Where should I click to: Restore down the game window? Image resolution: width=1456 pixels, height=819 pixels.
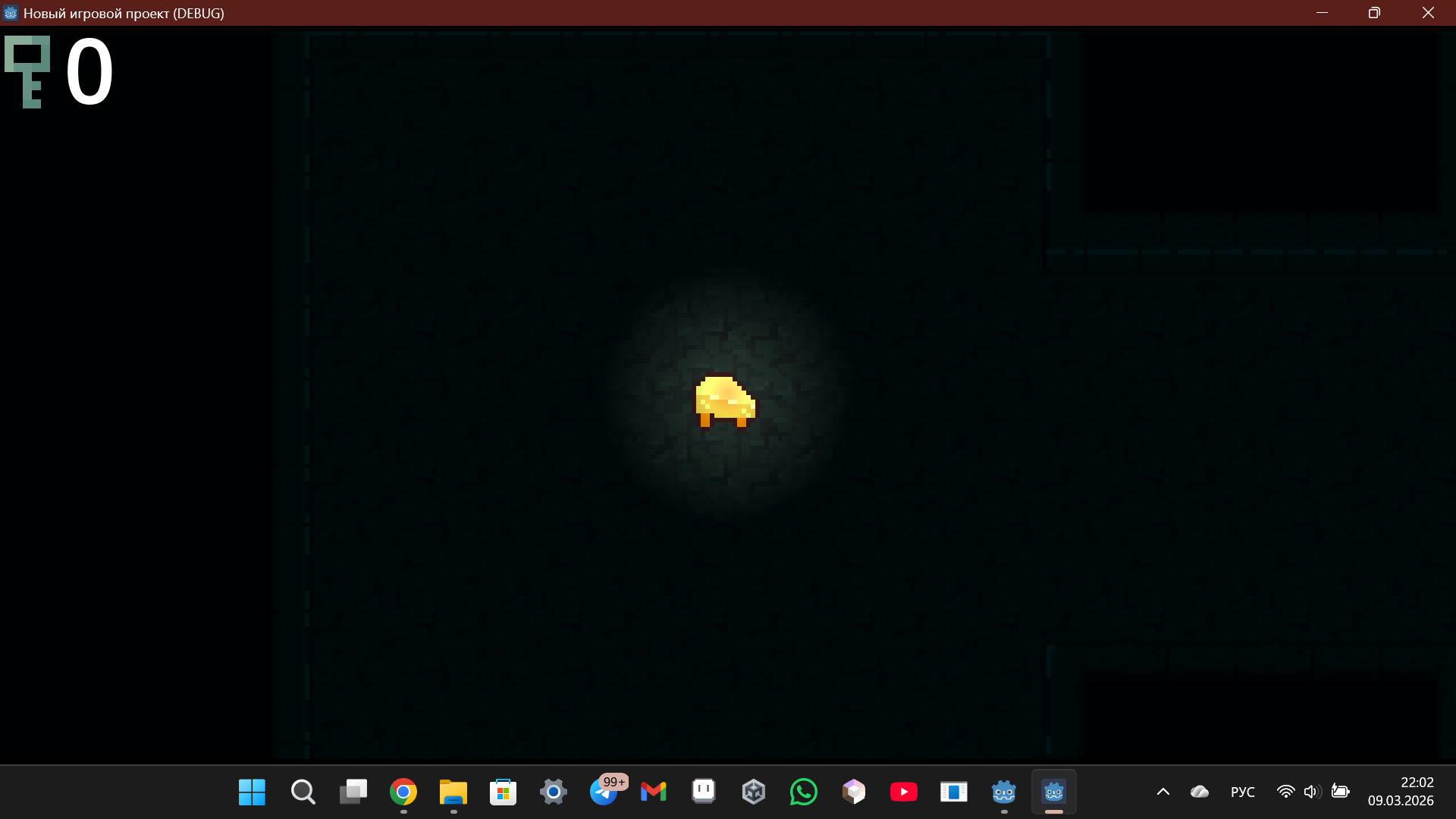(1374, 13)
